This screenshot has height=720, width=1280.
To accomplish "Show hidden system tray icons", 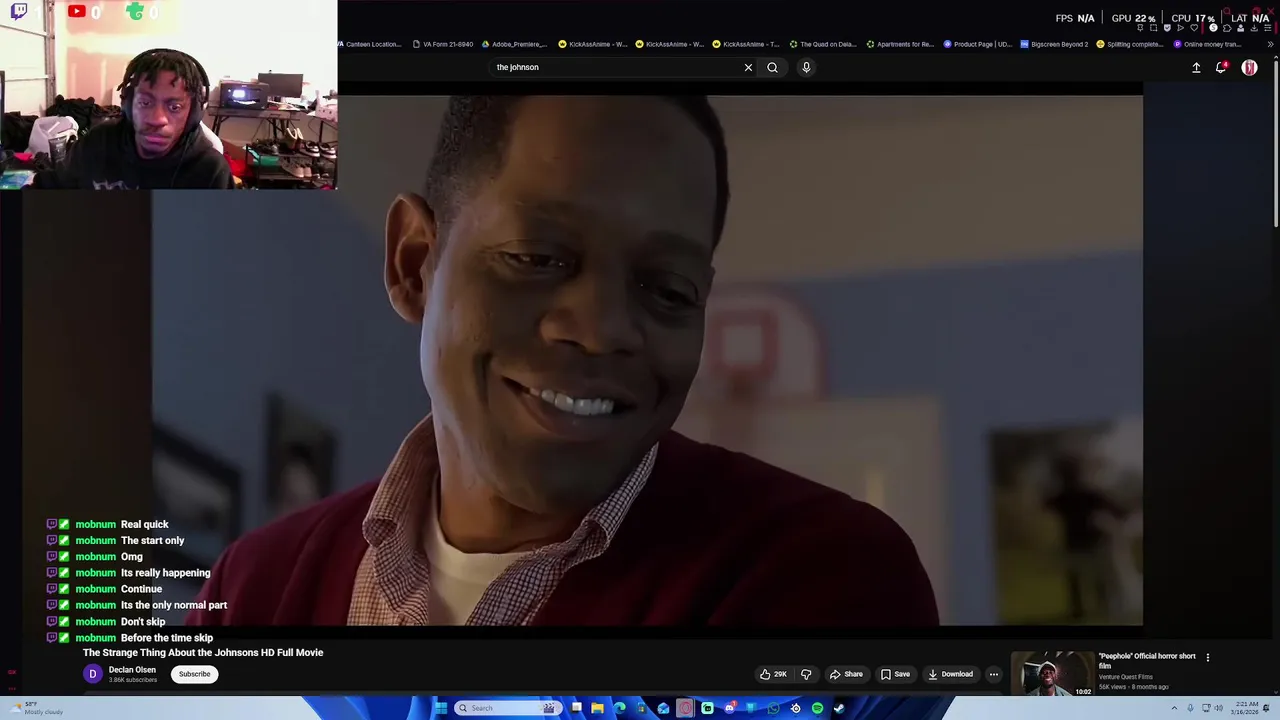I will (x=1174, y=708).
